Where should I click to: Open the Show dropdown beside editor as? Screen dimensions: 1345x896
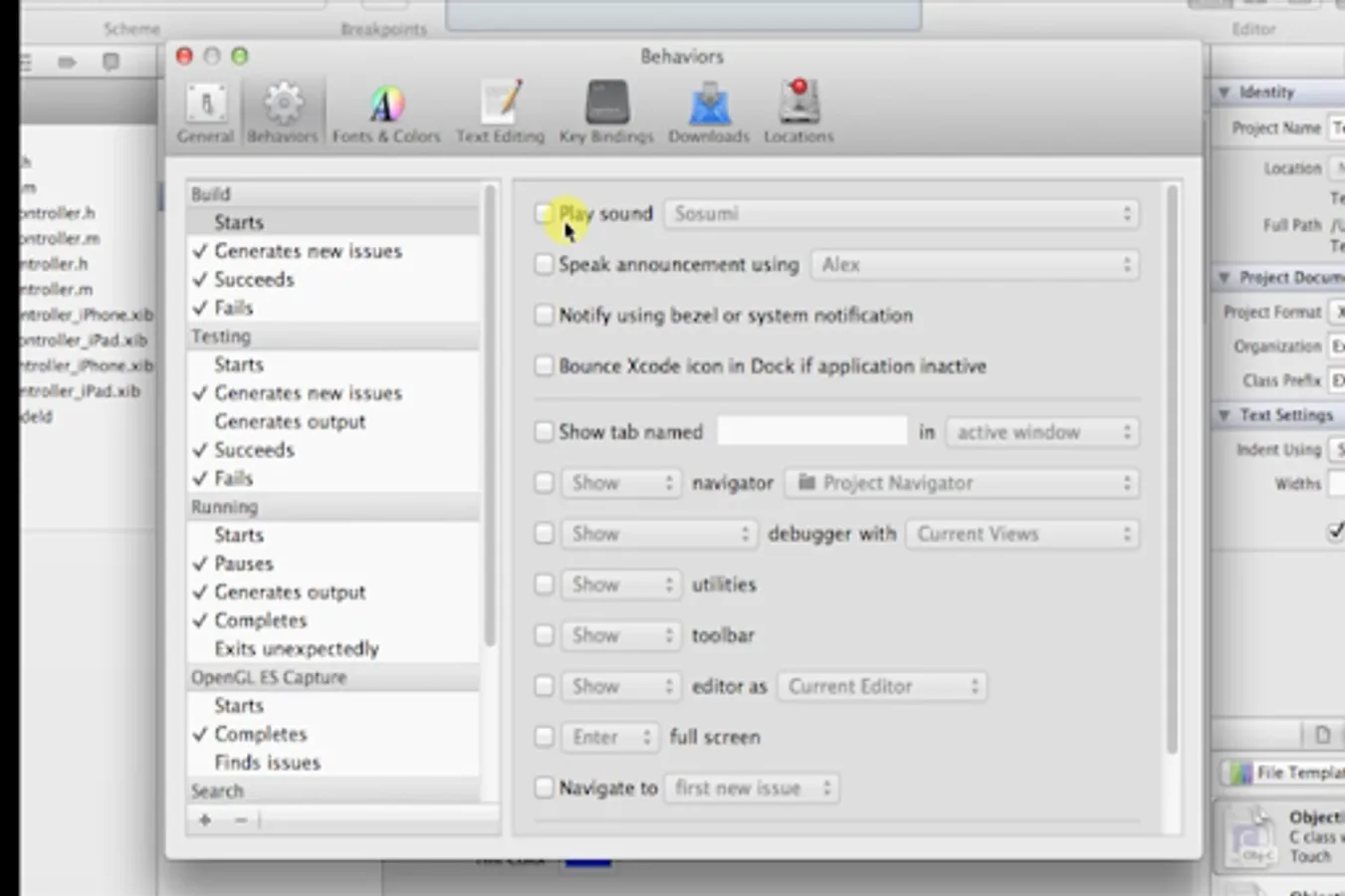(622, 686)
